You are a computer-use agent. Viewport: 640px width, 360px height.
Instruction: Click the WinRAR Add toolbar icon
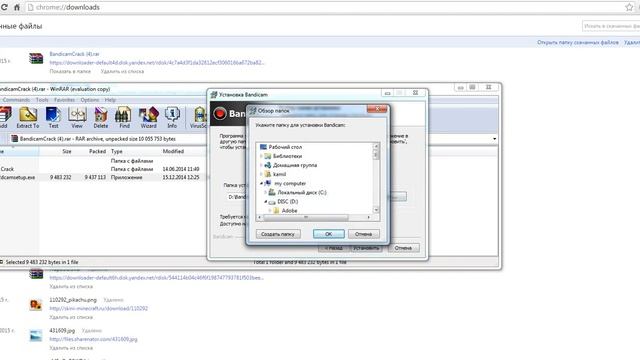(x=4, y=118)
